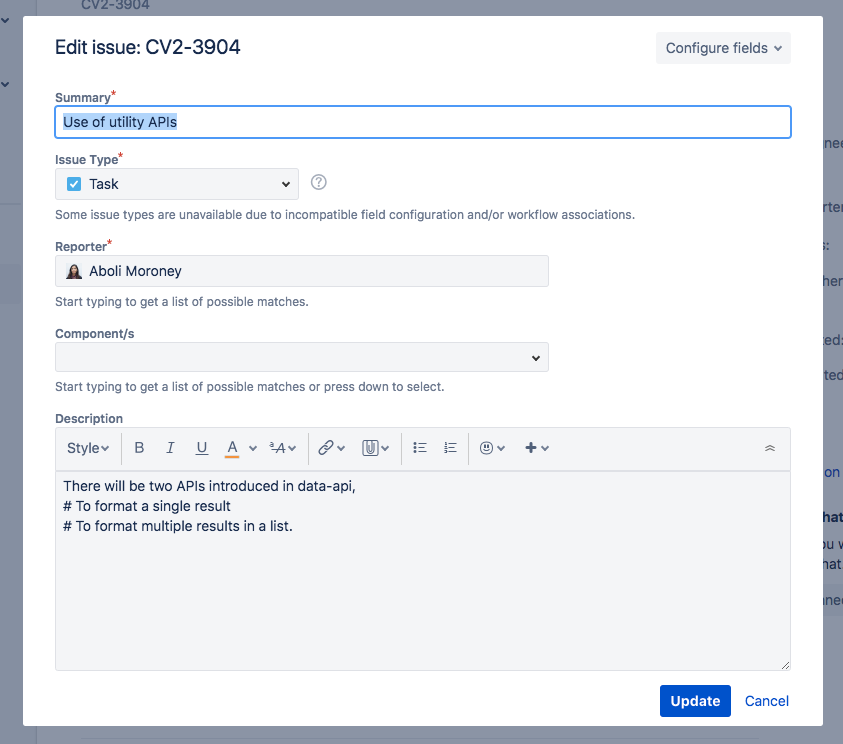
Task: Click the Task type checkbox icon
Action: 74,184
